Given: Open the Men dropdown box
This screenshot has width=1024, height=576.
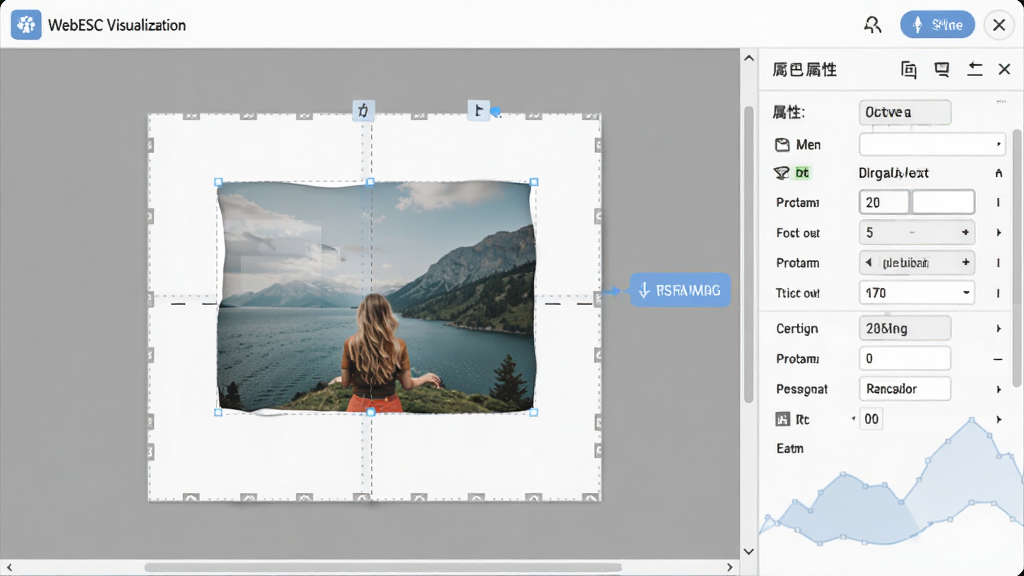Looking at the screenshot, I should pyautogui.click(x=932, y=144).
